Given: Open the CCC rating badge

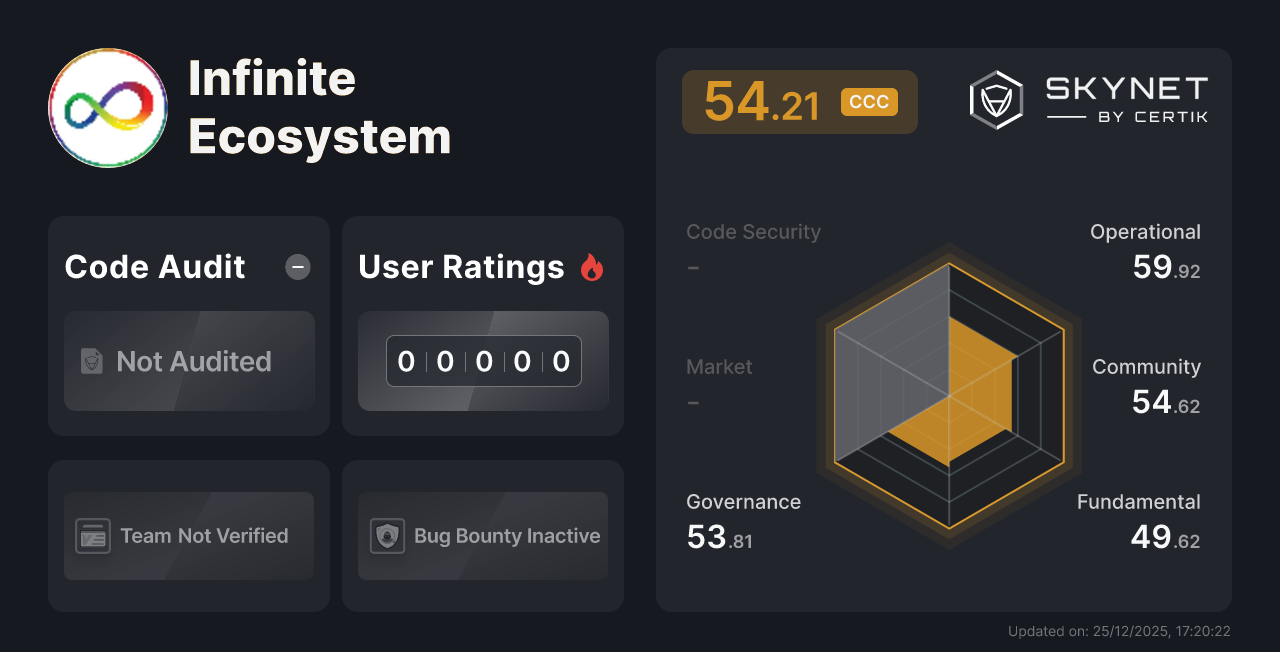Looking at the screenshot, I should (x=869, y=101).
